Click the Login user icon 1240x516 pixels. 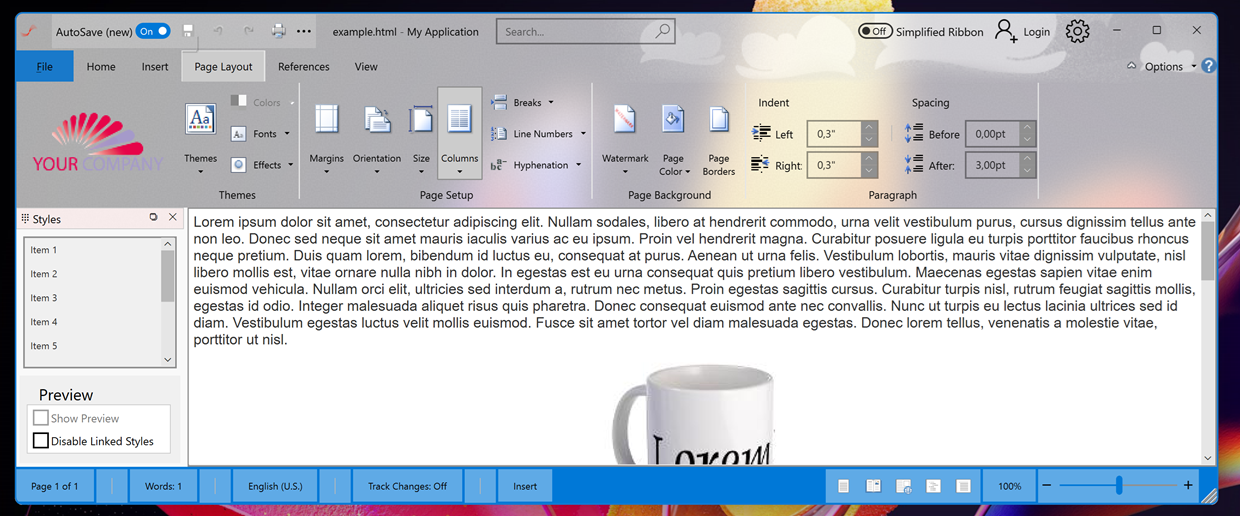point(1006,31)
